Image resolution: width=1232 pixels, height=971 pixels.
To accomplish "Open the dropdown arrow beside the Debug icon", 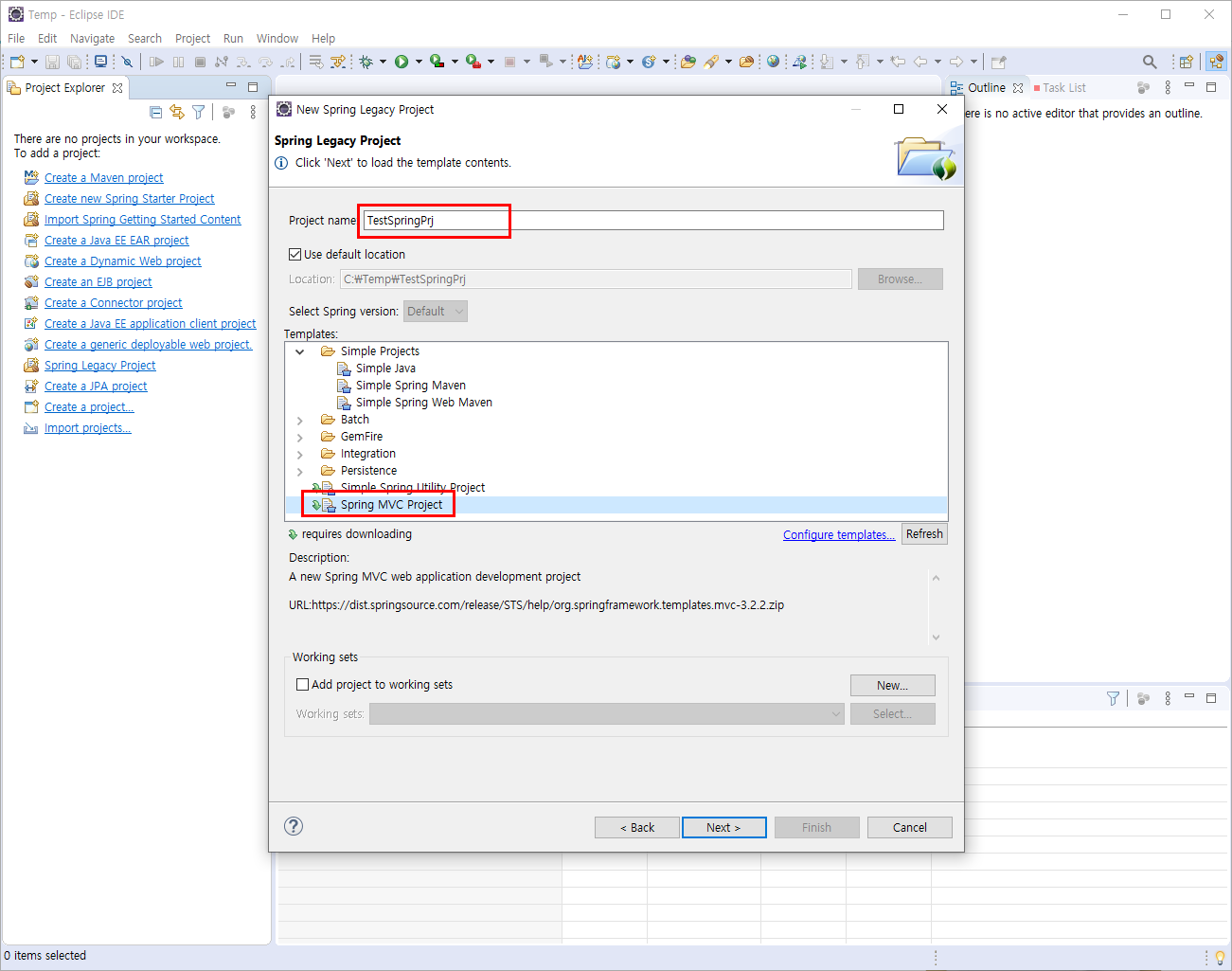I will point(383,62).
